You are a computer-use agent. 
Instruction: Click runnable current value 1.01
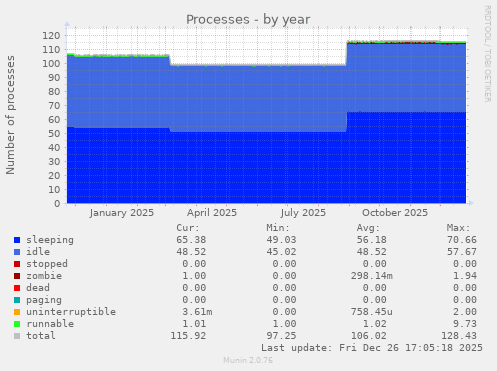194,324
